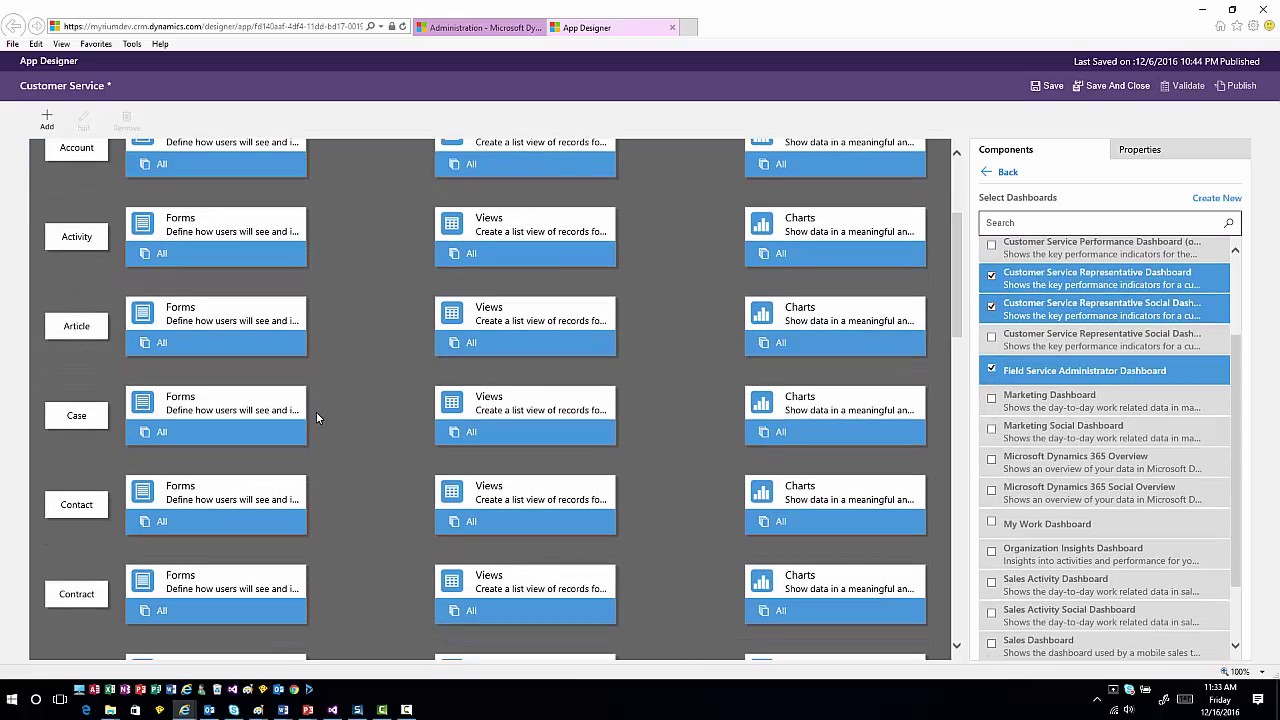Viewport: 1280px width, 720px height.
Task: Expand All under Contract Forms
Action: (x=216, y=611)
